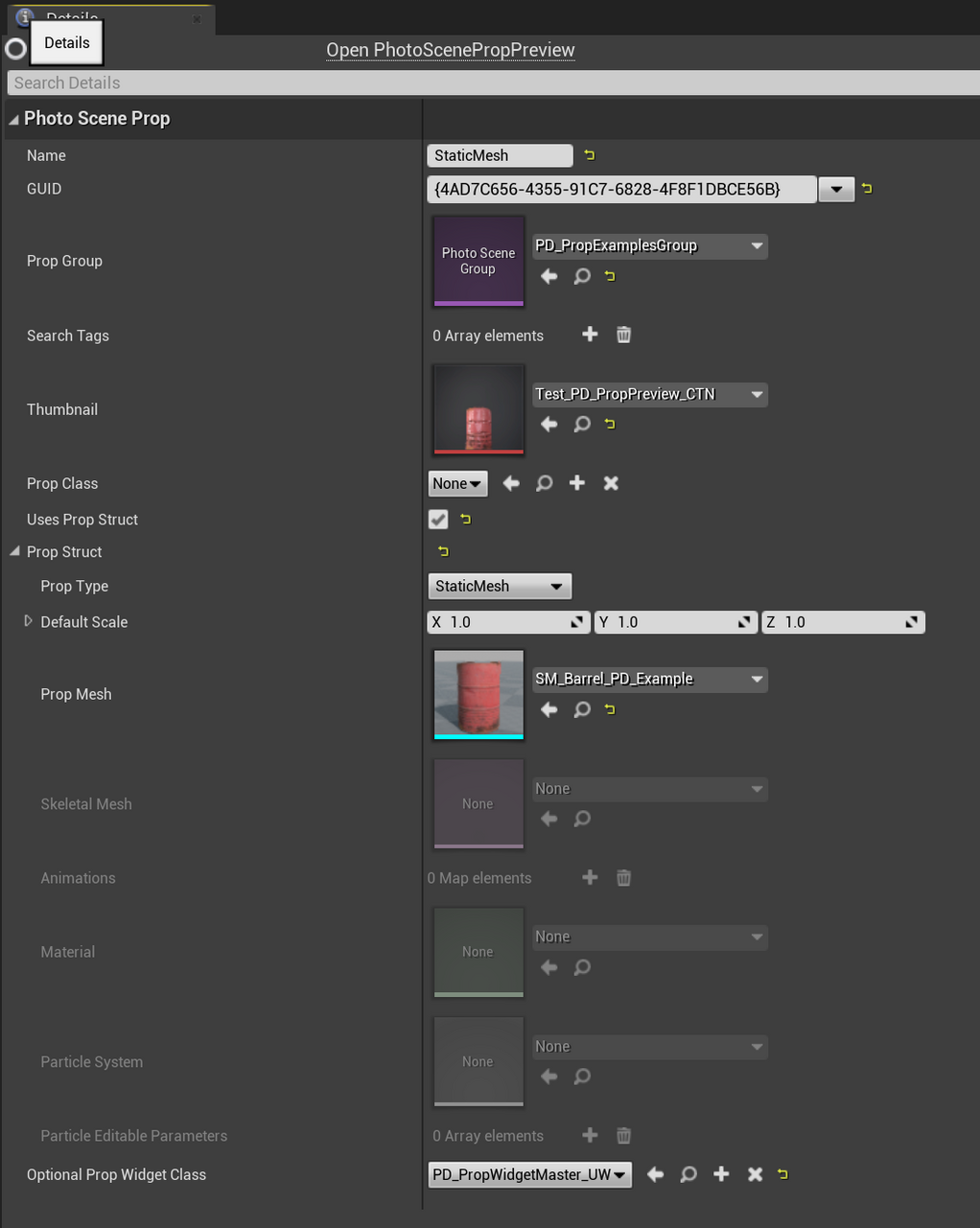Add a new element to Search Tags array
980x1228 pixels.
tap(589, 335)
